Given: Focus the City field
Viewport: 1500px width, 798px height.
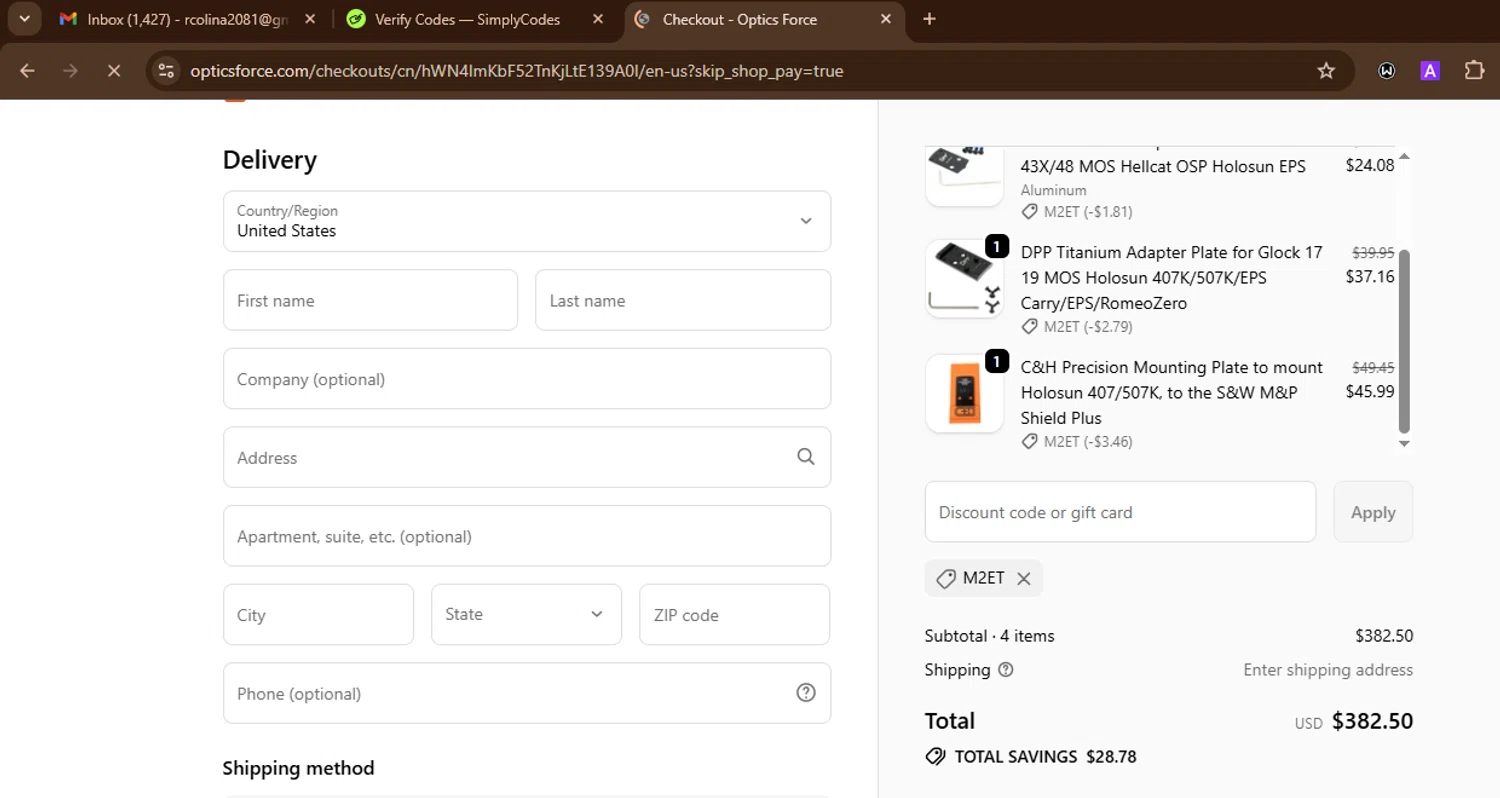Looking at the screenshot, I should click(318, 614).
